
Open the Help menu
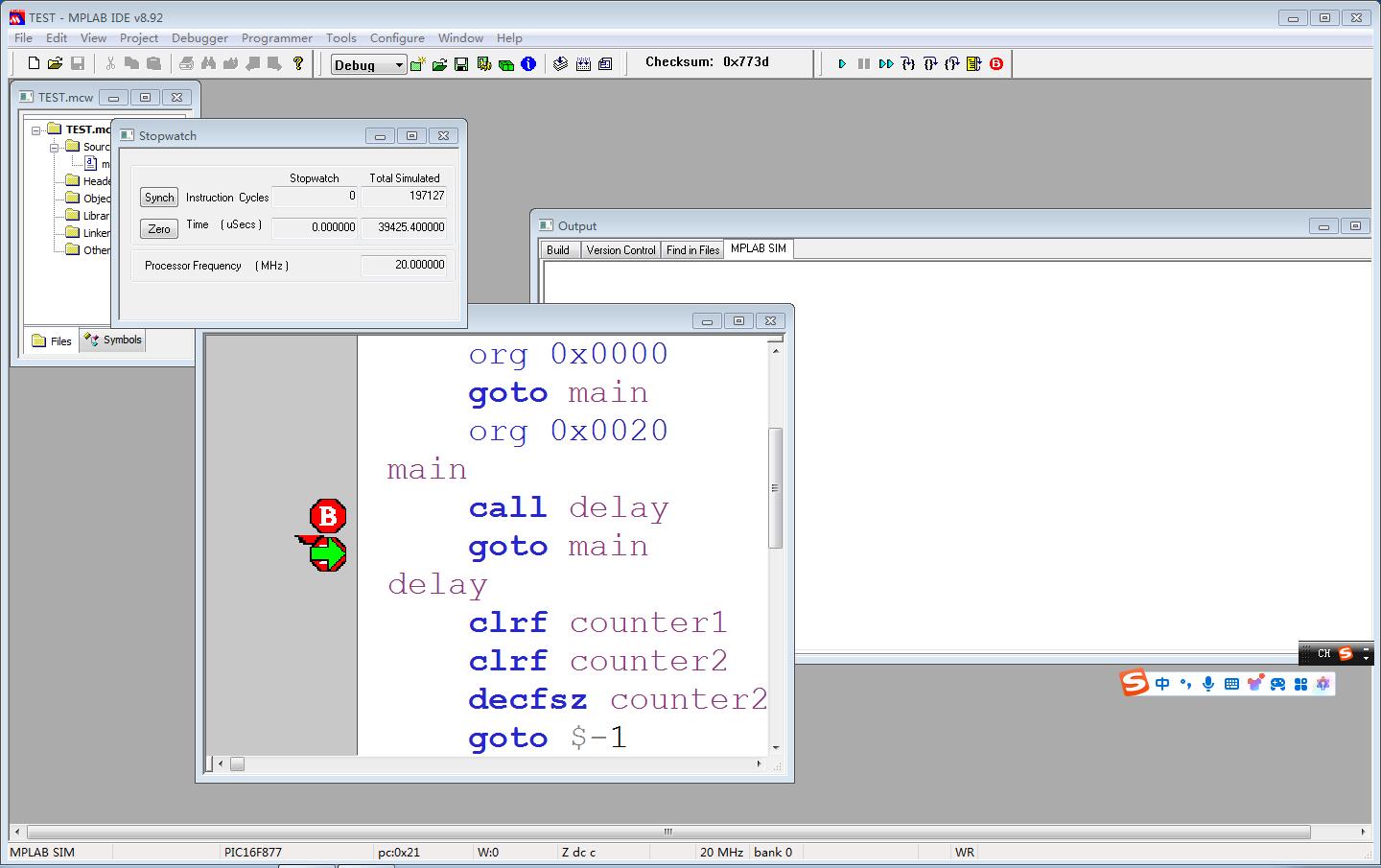[x=509, y=37]
